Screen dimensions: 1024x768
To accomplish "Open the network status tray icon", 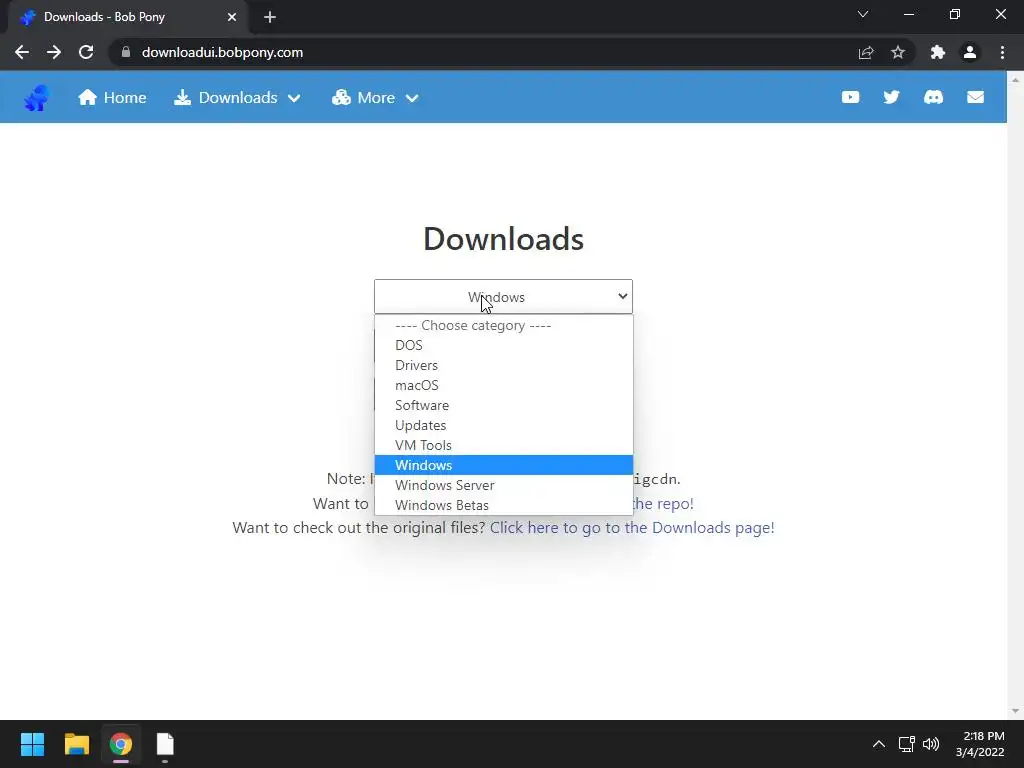I will click(906, 744).
